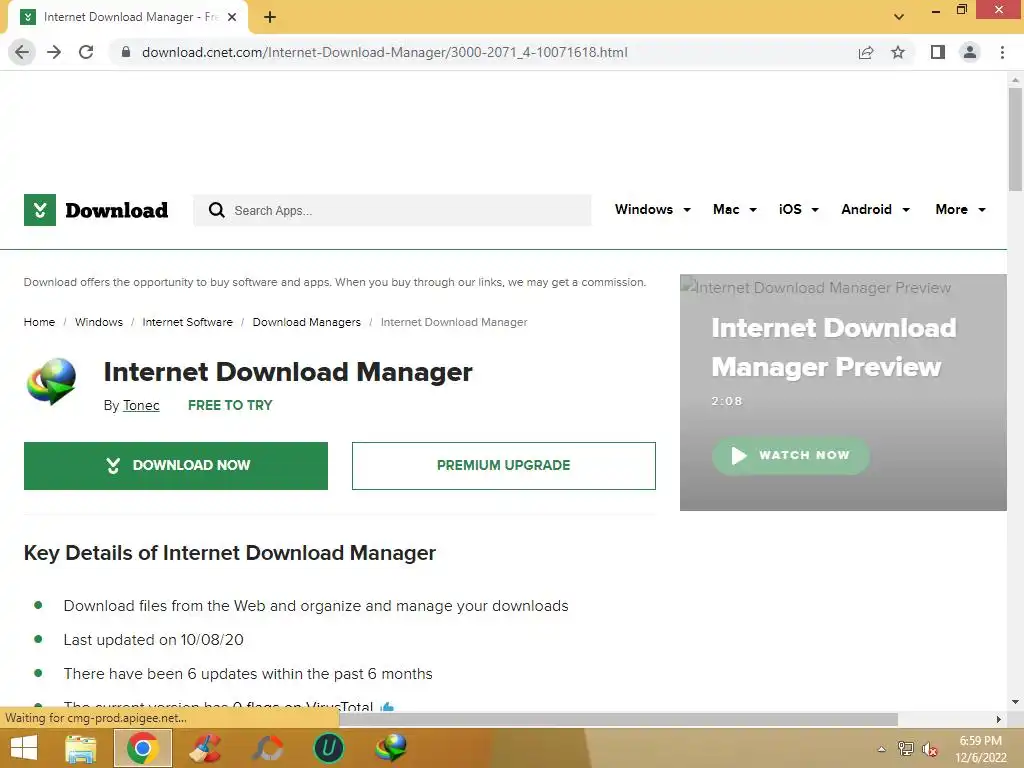This screenshot has width=1024, height=768.
Task: Click the Download Managers breadcrumb link
Action: 306,322
